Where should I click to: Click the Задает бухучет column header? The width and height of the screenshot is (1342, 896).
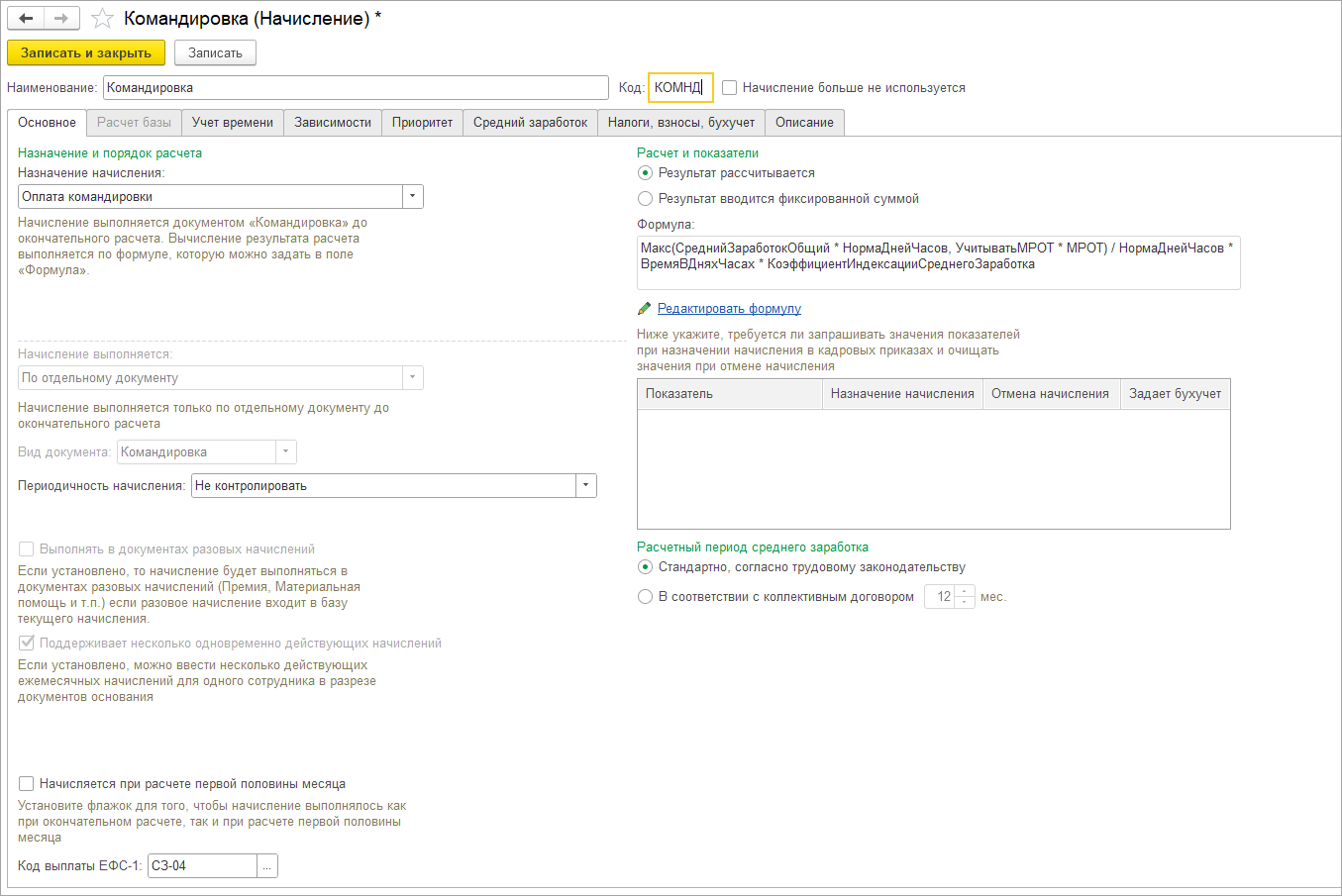[x=1175, y=394]
